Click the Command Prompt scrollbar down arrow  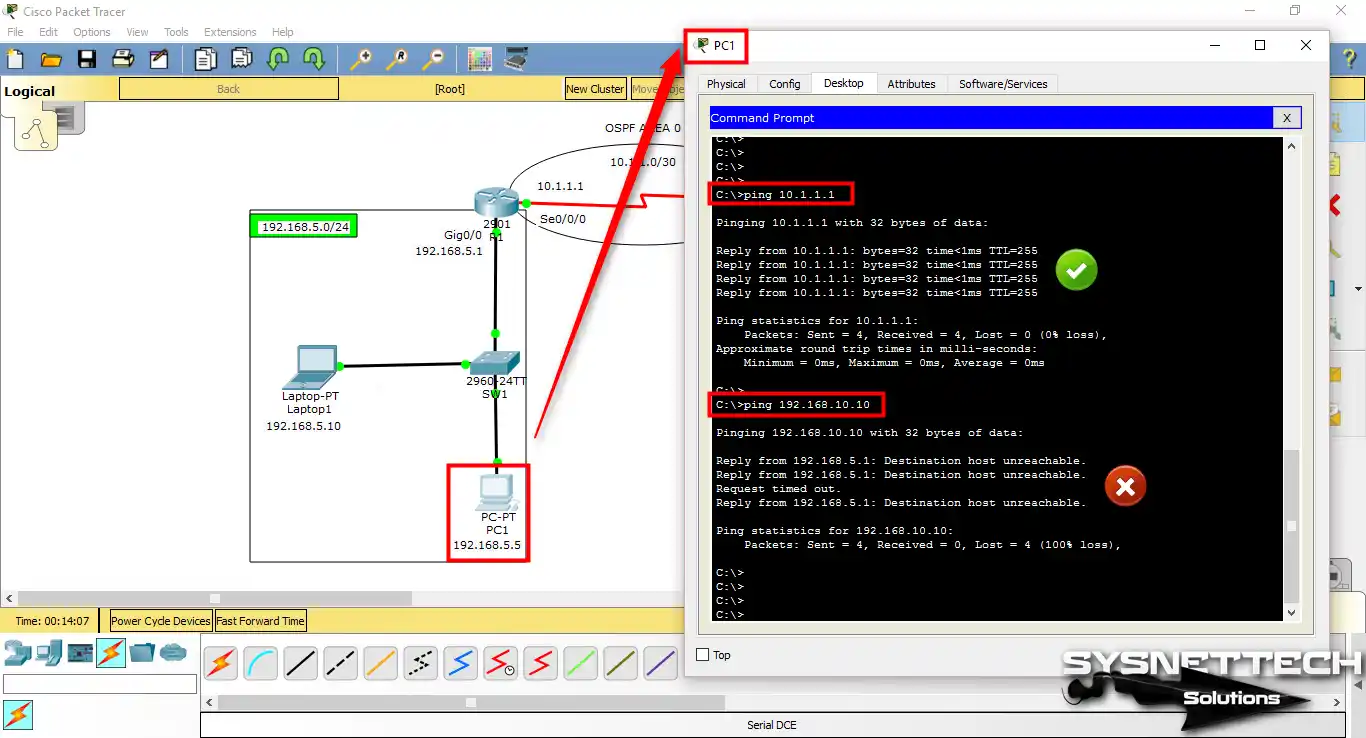point(1291,613)
